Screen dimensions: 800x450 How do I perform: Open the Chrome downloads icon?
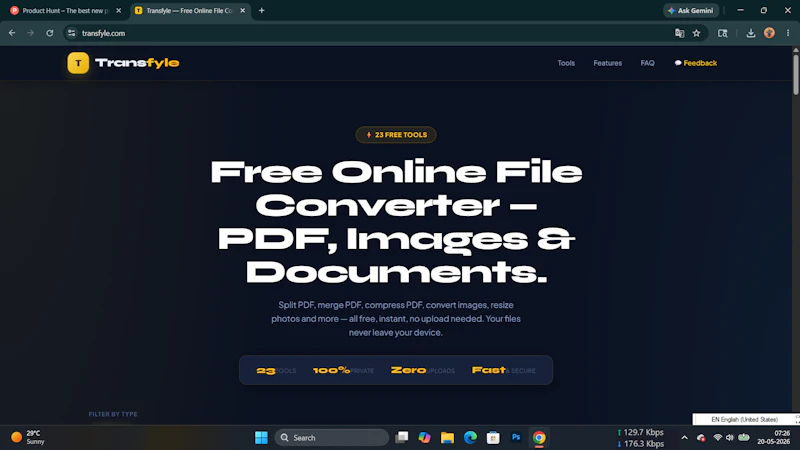coord(751,33)
